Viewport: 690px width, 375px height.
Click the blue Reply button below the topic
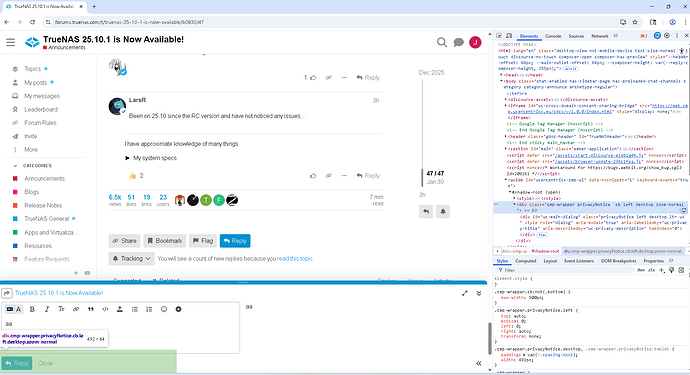[235, 241]
